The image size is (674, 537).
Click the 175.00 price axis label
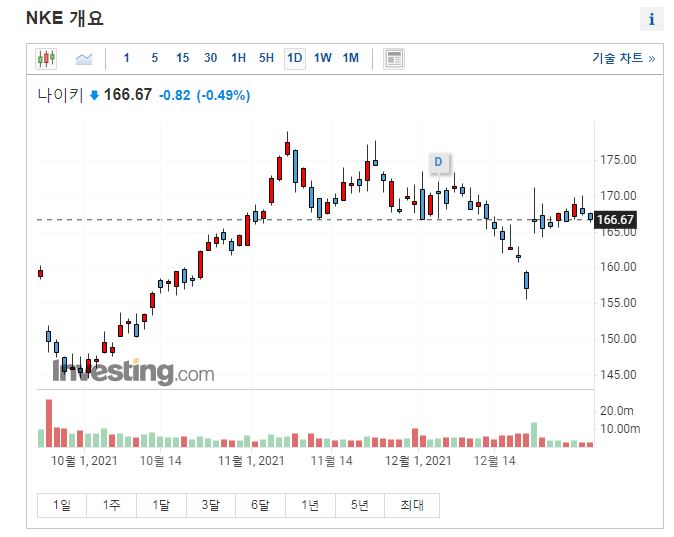pyautogui.click(x=618, y=160)
